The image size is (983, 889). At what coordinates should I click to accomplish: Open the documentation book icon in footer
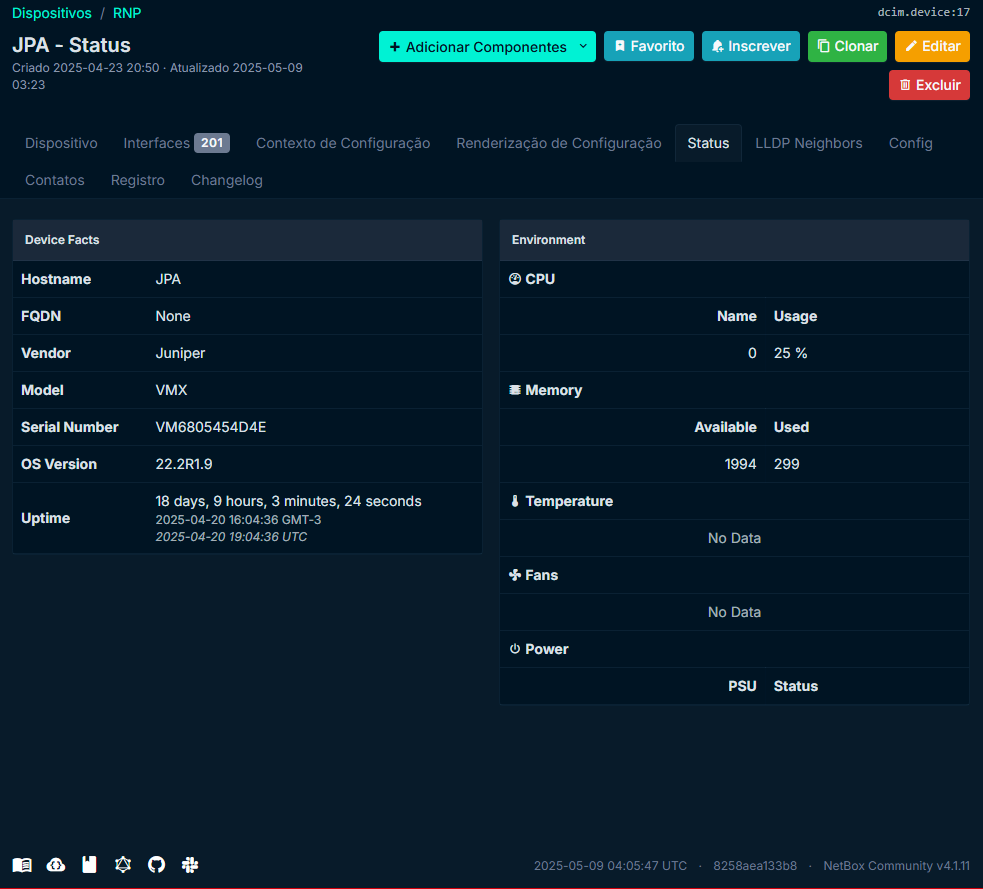22,865
